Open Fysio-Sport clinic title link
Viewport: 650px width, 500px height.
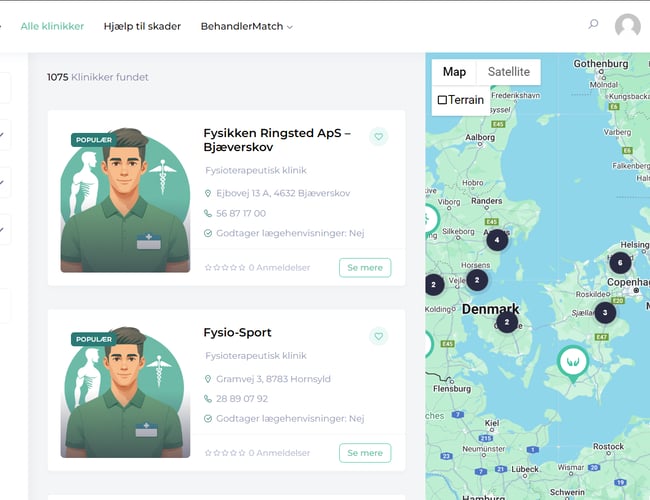[x=238, y=333]
